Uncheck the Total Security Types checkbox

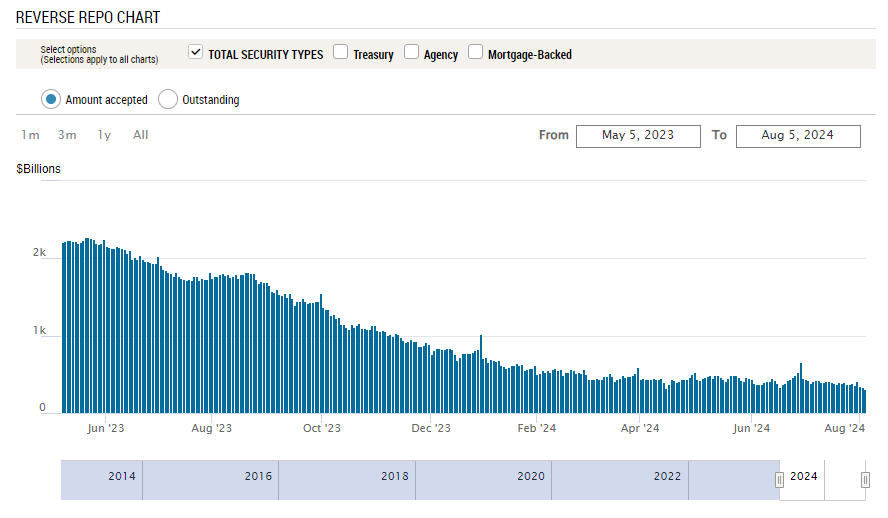(x=195, y=52)
